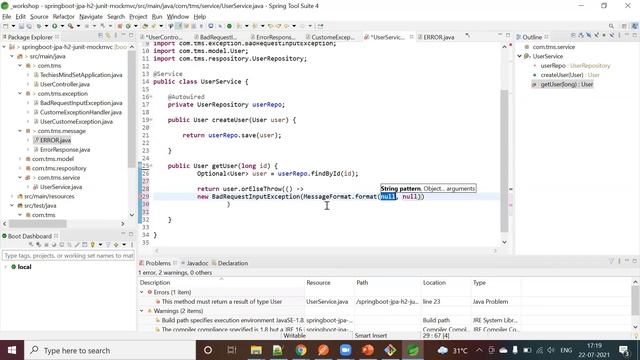Collapse the com.tms.message package
The width and height of the screenshot is (640, 360).
(20, 131)
